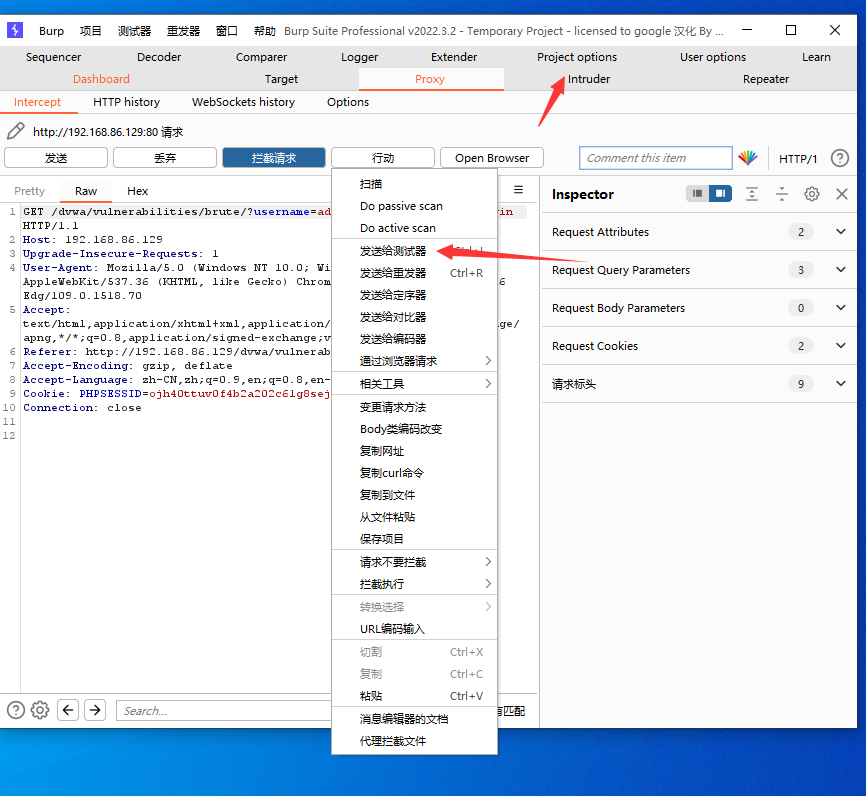
Task: Open the 帮助 menu in menu bar
Action: (264, 31)
